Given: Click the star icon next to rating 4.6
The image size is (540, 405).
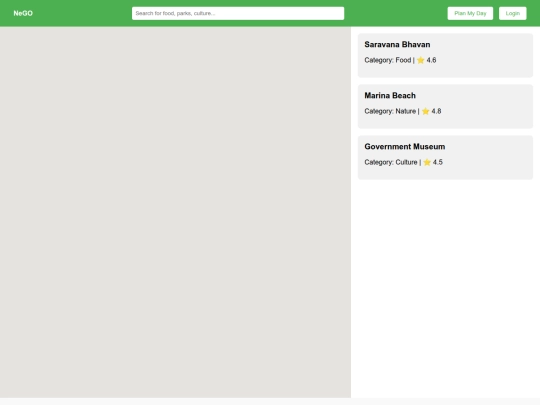Looking at the screenshot, I should pos(420,60).
